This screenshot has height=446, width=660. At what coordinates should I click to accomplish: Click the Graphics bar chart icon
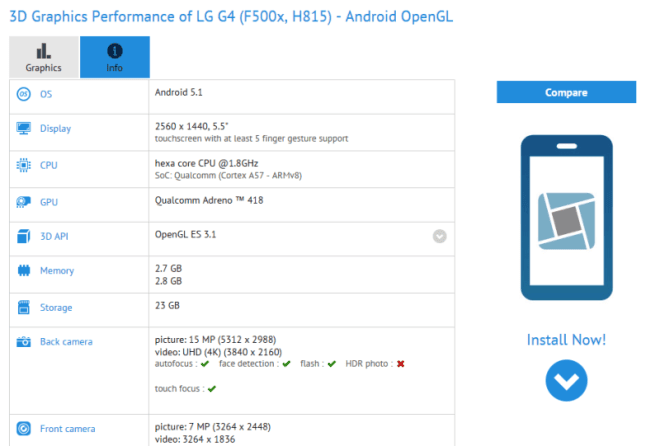pyautogui.click(x=43, y=51)
